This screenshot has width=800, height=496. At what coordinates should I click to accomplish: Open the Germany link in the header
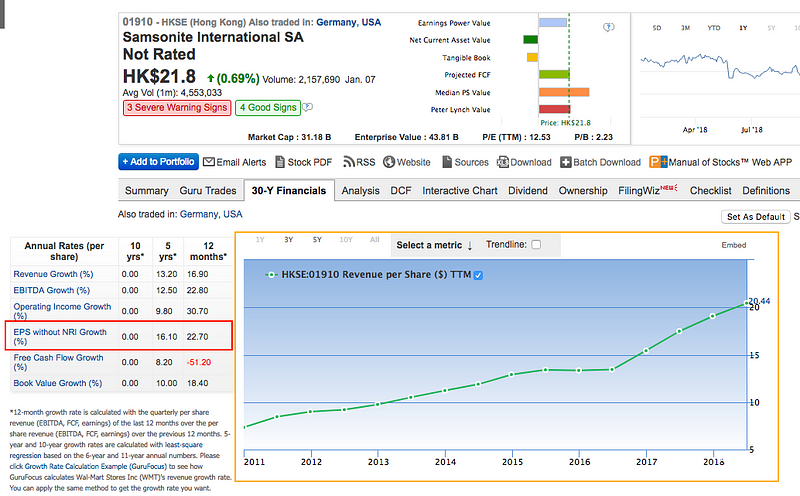336,22
